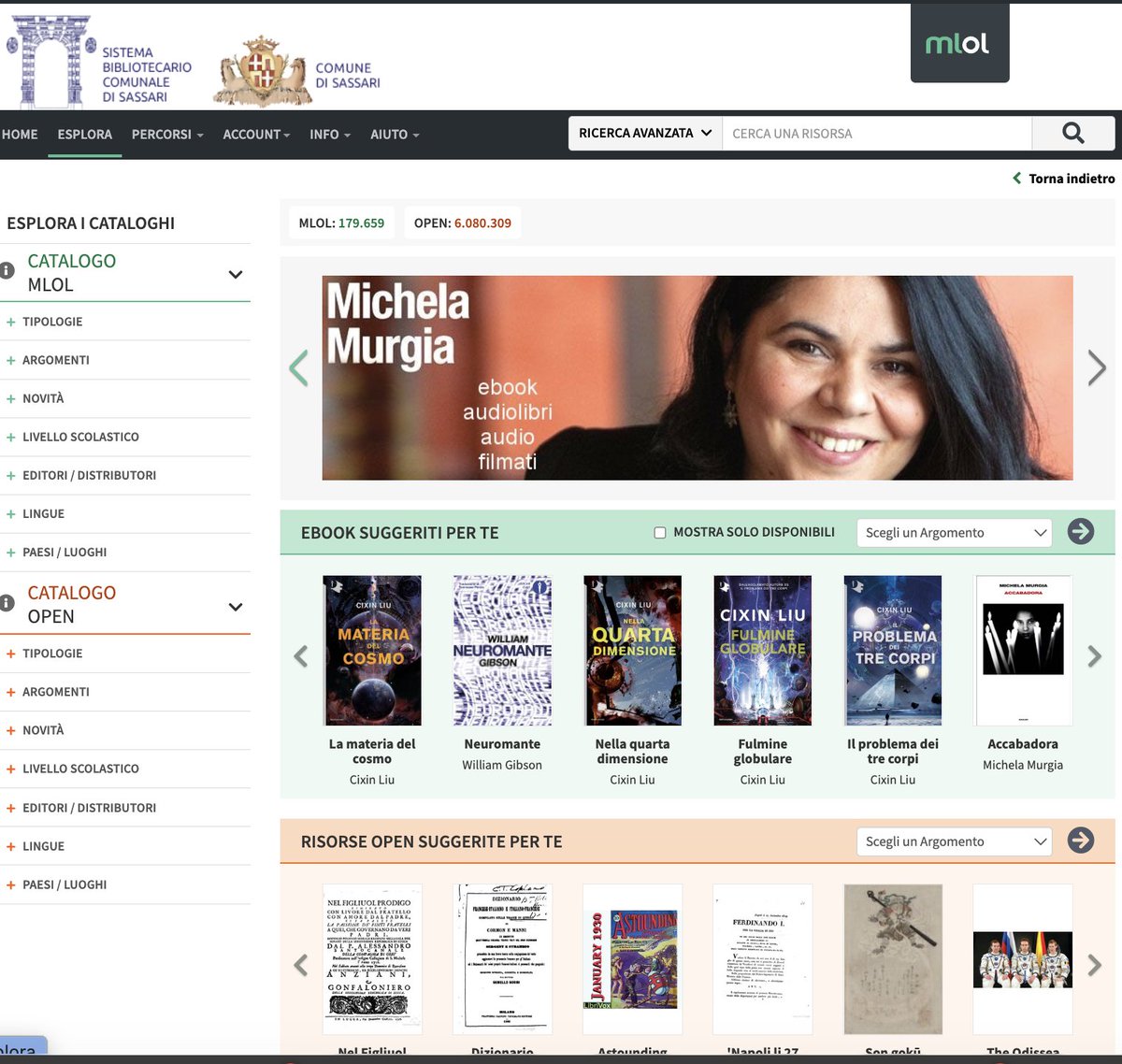The image size is (1122, 1064).
Task: Click MLOL Lingue filter label
Action: pyautogui.click(x=43, y=514)
